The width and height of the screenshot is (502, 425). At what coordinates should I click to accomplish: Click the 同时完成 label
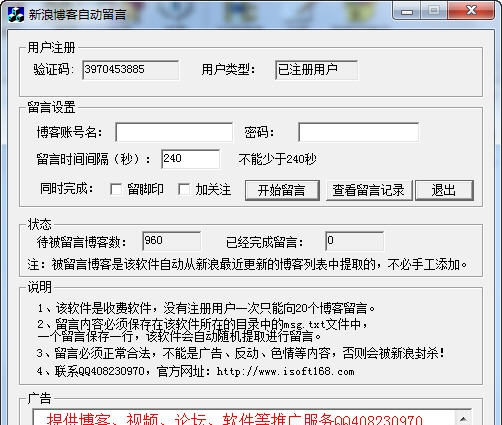67,189
